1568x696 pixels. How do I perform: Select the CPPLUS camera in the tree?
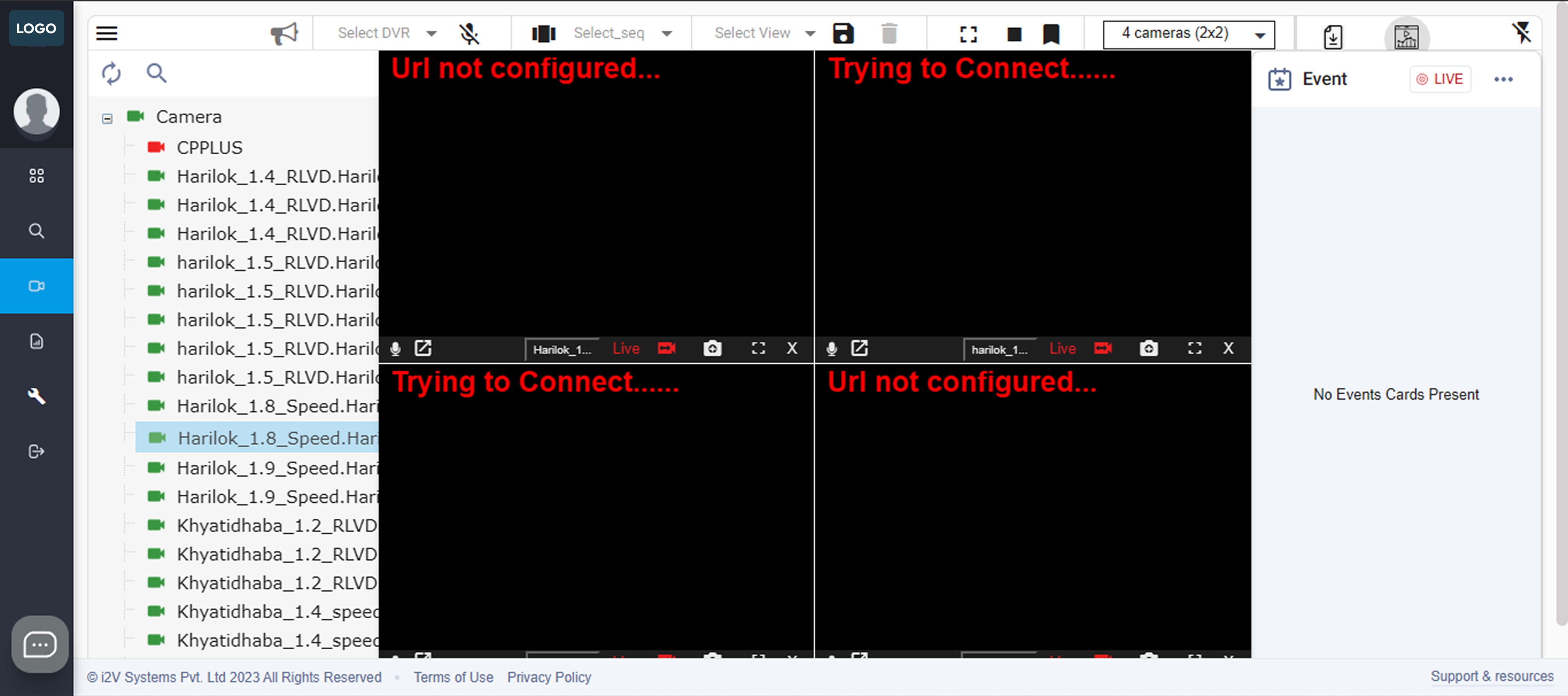[x=209, y=147]
